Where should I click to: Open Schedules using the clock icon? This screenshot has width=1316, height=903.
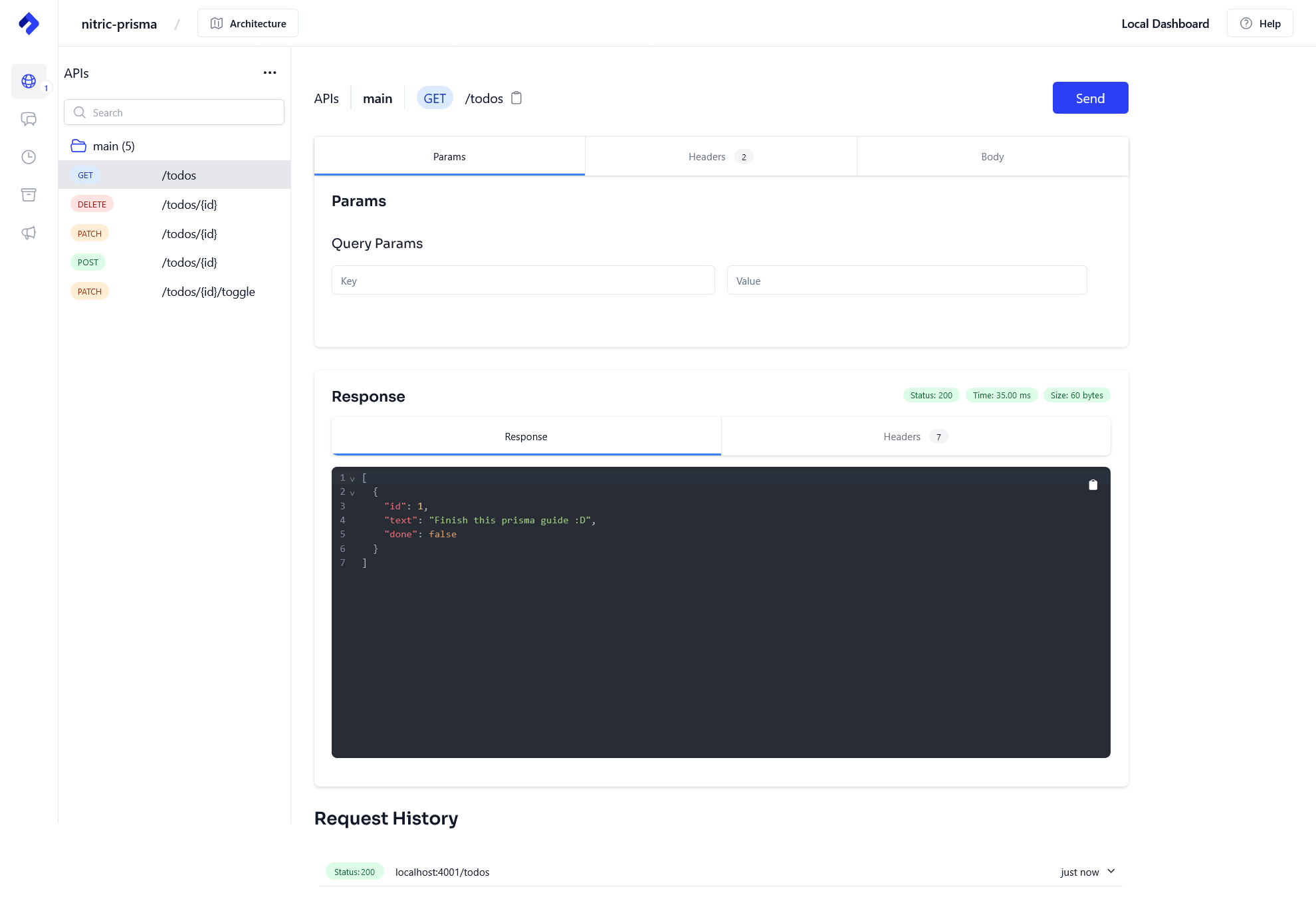tap(29, 157)
